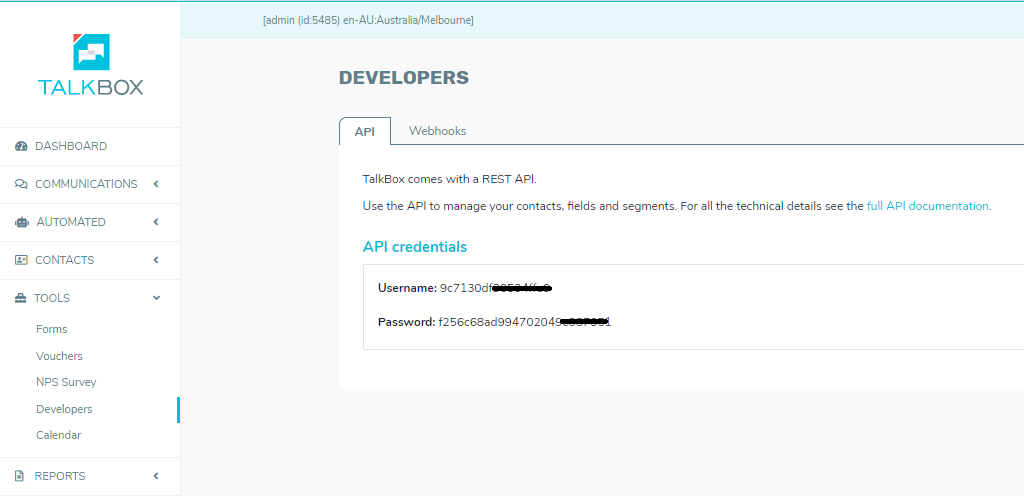
Task: Click the API username value
Action: click(x=496, y=288)
